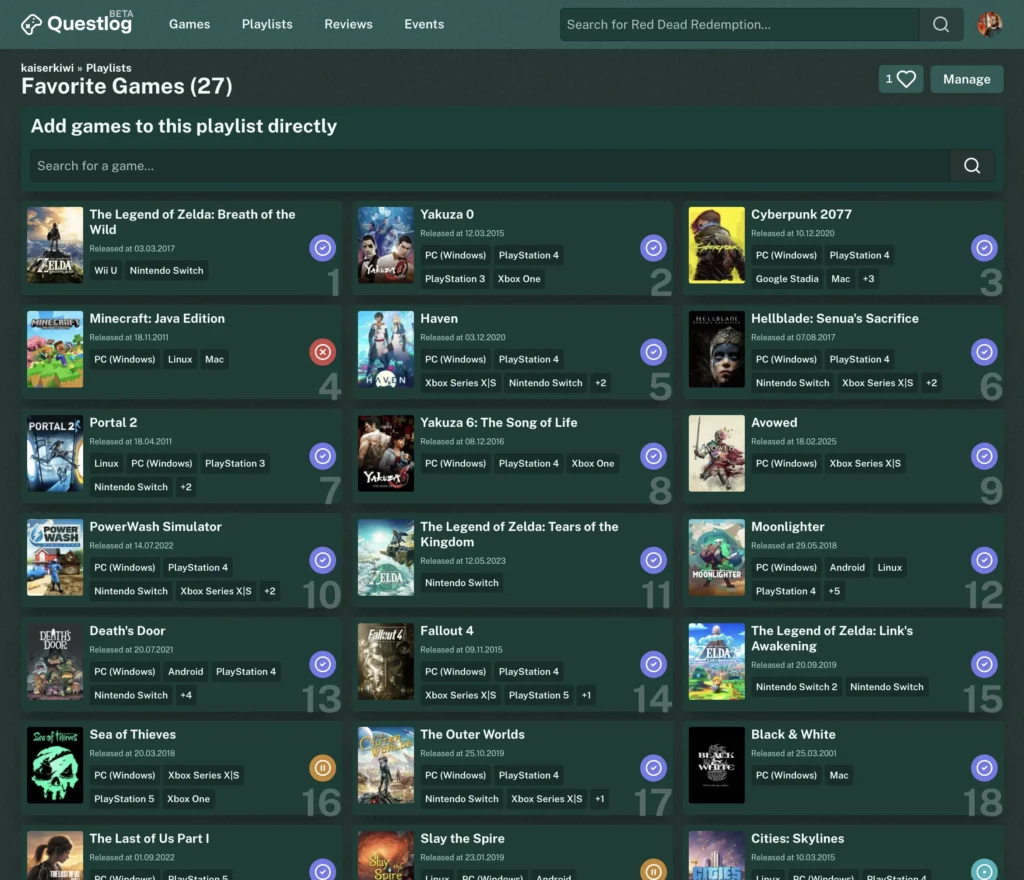
Task: Click the PlayStation 5 tag on Sea of Thieves
Action: tap(124, 798)
